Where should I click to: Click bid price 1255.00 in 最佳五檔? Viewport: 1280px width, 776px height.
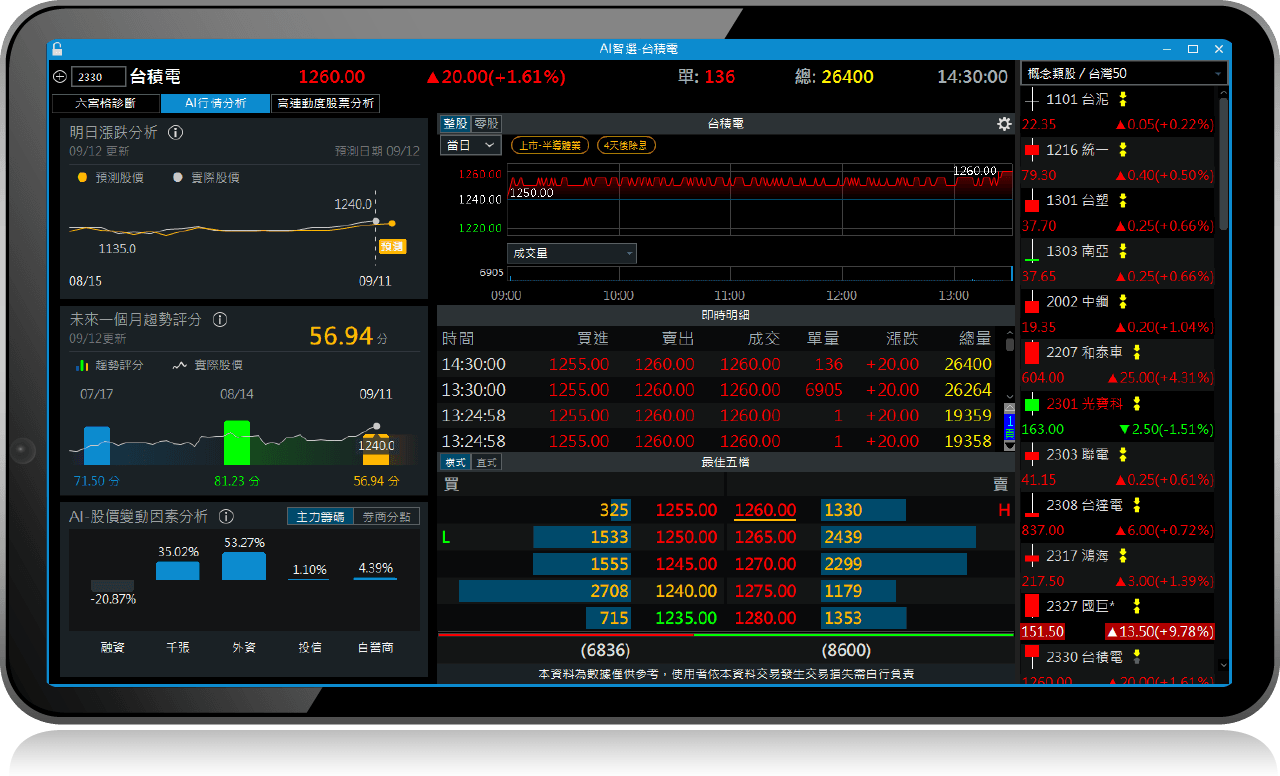pyautogui.click(x=686, y=510)
